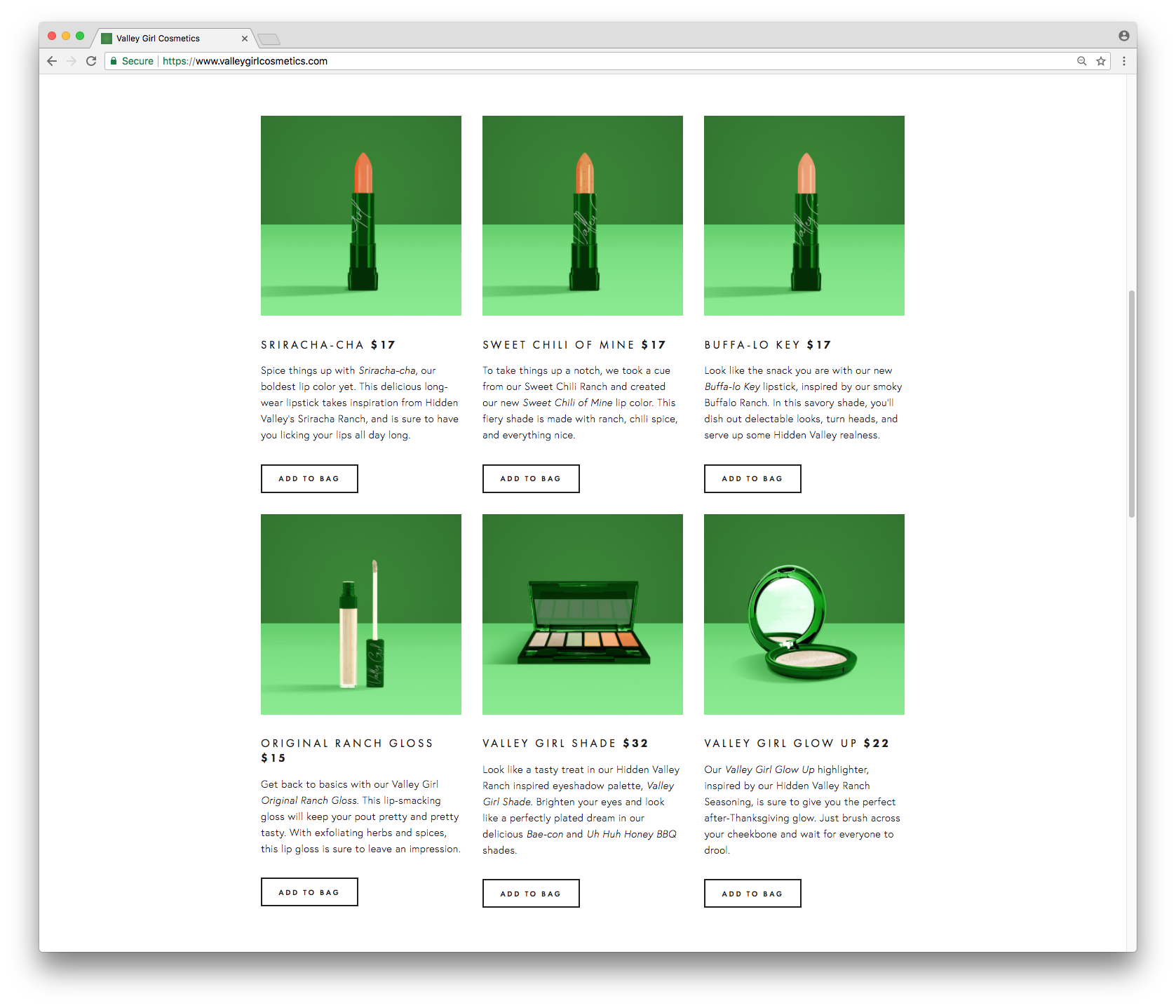This screenshot has height=1008, width=1176.
Task: Click the SRIRACHA-CHA $17 title
Action: [x=328, y=345]
